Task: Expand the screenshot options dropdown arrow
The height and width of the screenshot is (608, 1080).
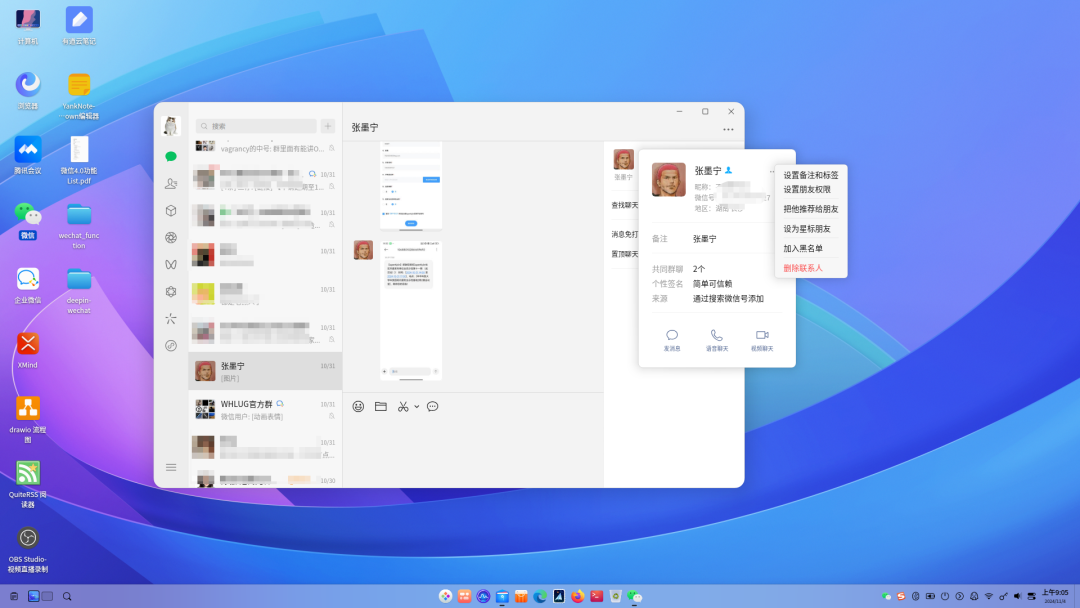Action: pyautogui.click(x=417, y=407)
